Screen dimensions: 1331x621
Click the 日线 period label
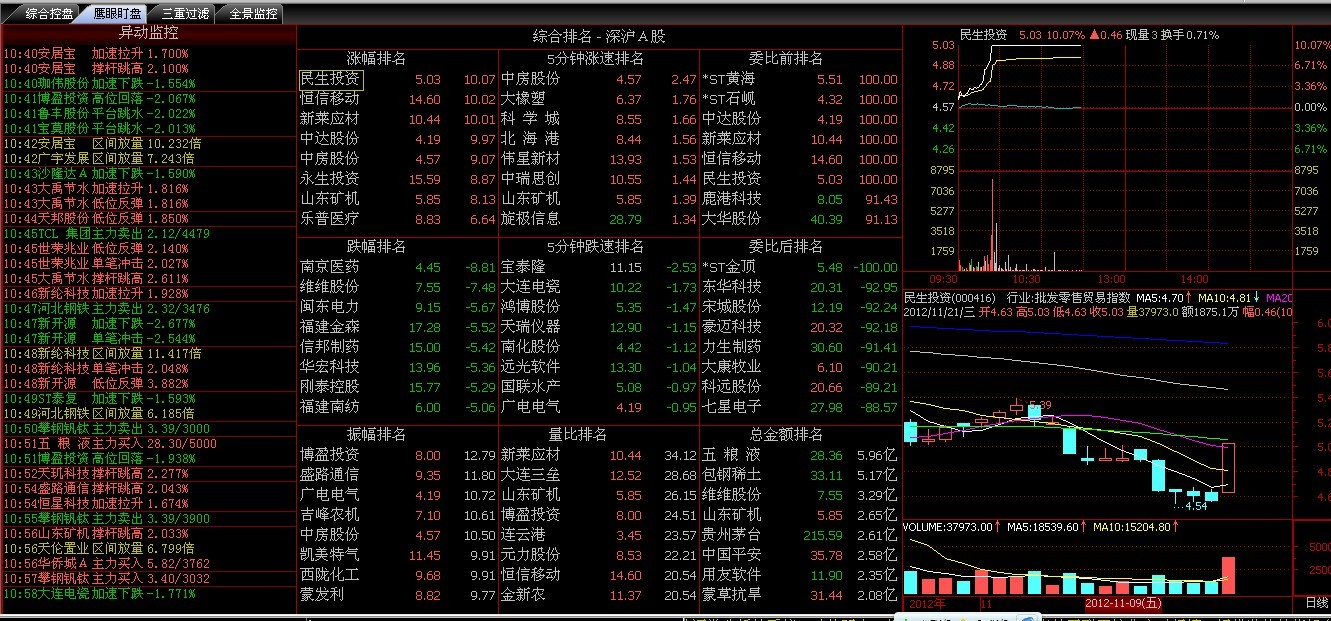(1317, 603)
